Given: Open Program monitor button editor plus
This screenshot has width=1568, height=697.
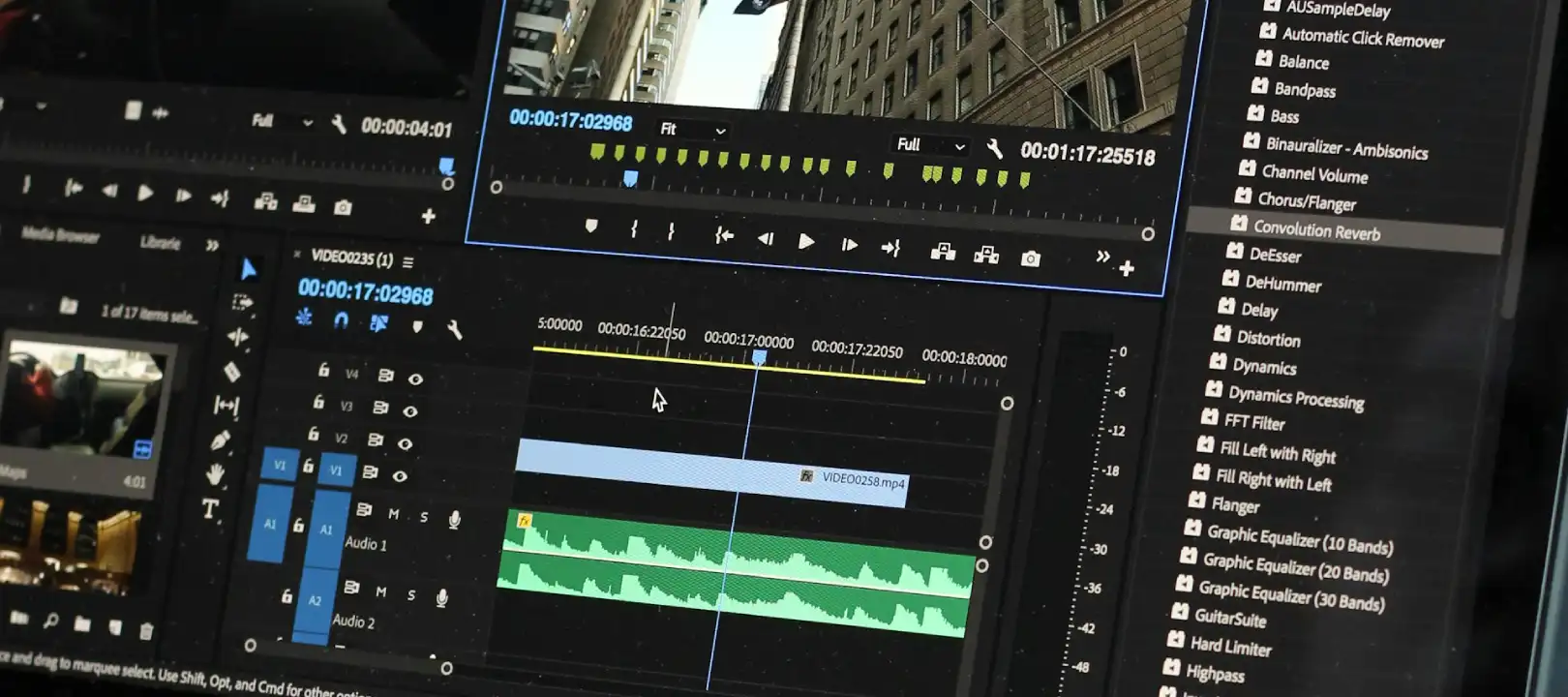Looking at the screenshot, I should click(x=1127, y=268).
